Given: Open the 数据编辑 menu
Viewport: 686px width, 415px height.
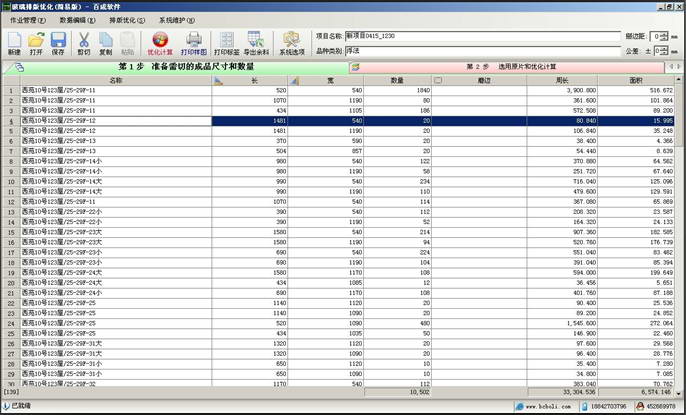Looking at the screenshot, I should coord(77,20).
